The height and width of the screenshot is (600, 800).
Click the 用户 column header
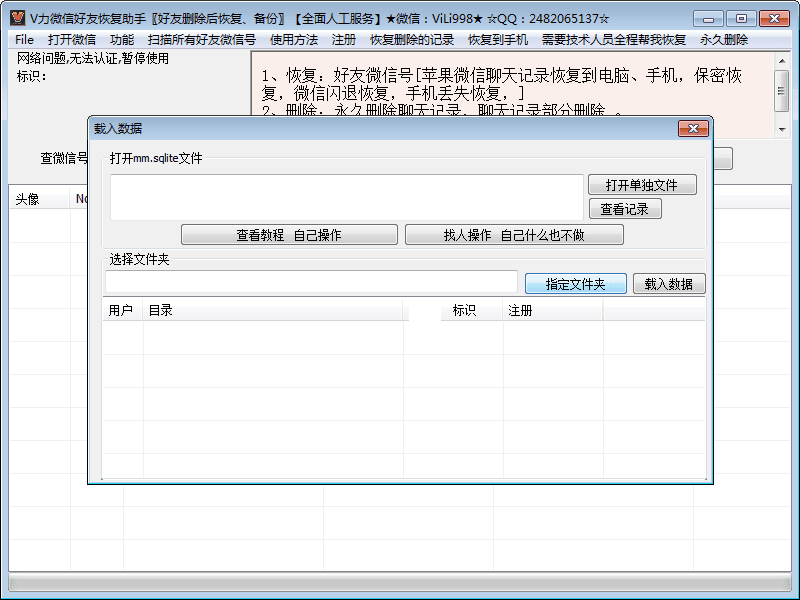click(x=122, y=310)
